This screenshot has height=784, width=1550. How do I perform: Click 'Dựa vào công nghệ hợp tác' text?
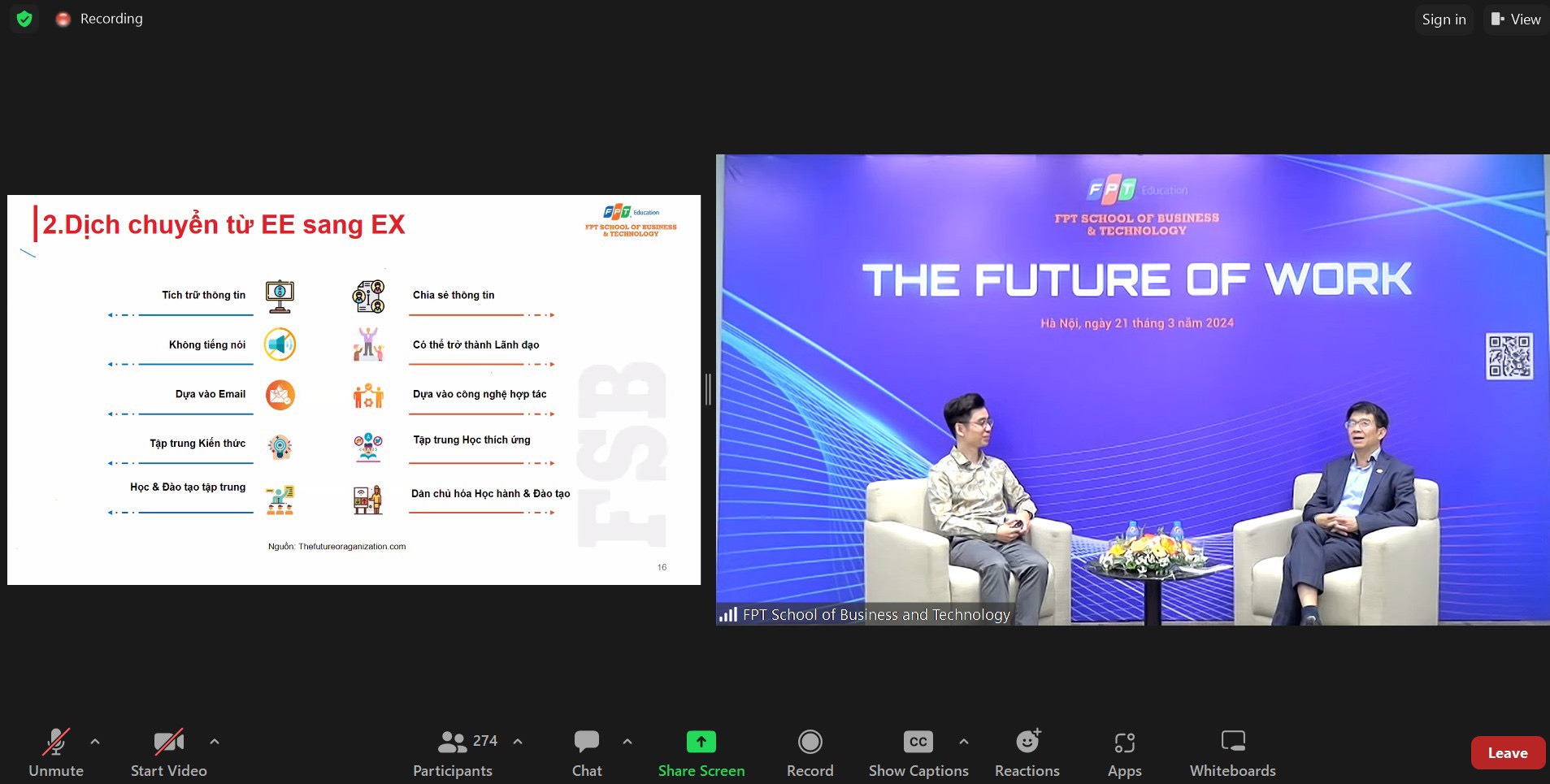480,394
